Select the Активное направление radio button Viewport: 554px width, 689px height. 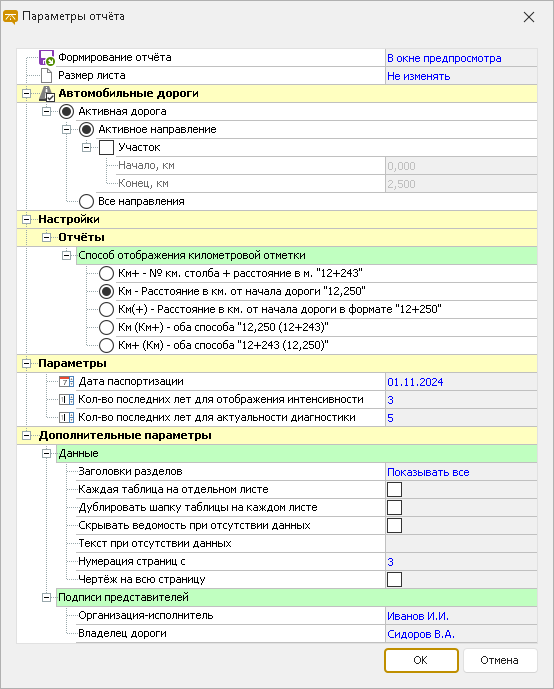[x=87, y=130]
